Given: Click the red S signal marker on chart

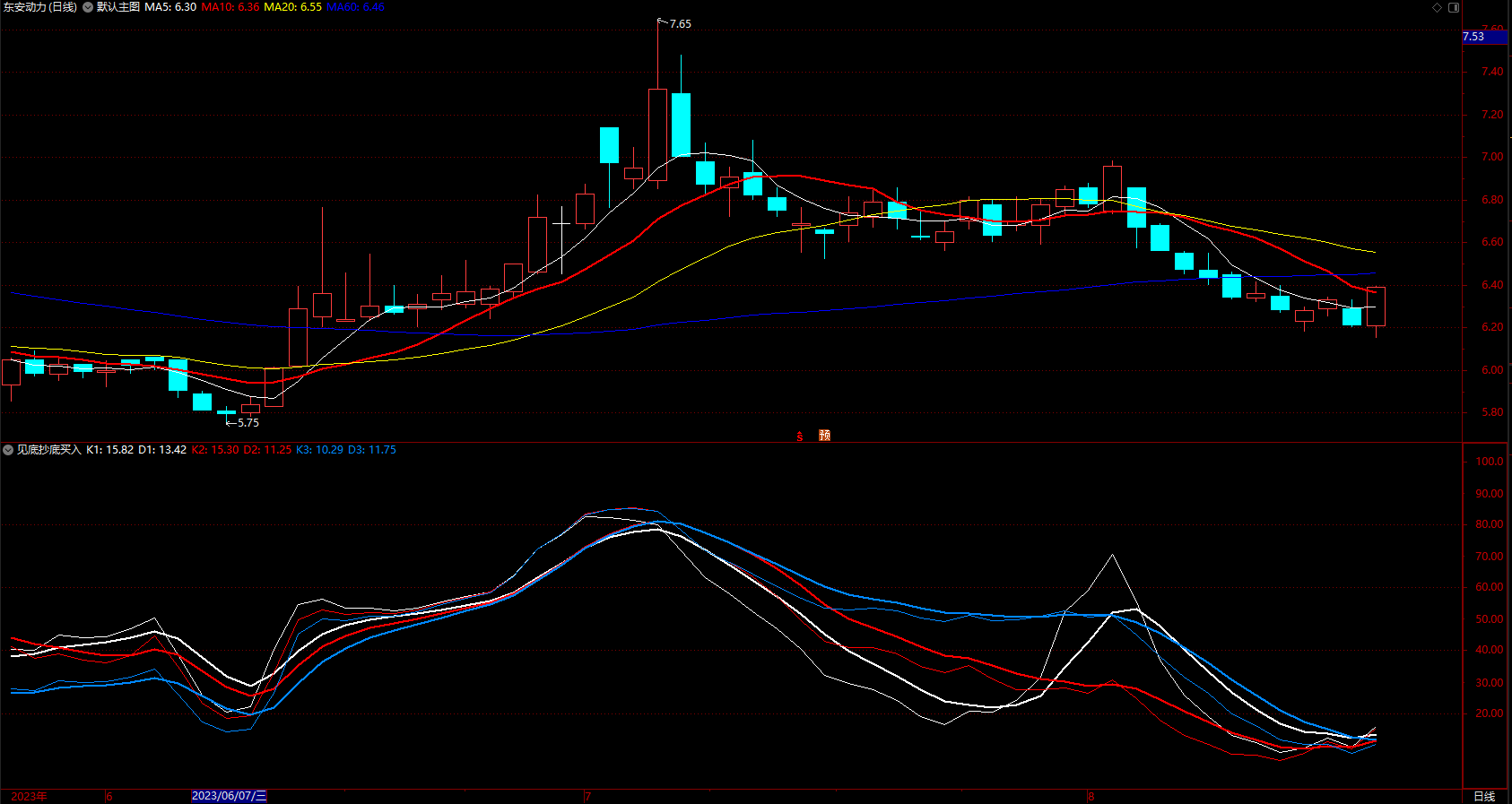Looking at the screenshot, I should point(800,437).
